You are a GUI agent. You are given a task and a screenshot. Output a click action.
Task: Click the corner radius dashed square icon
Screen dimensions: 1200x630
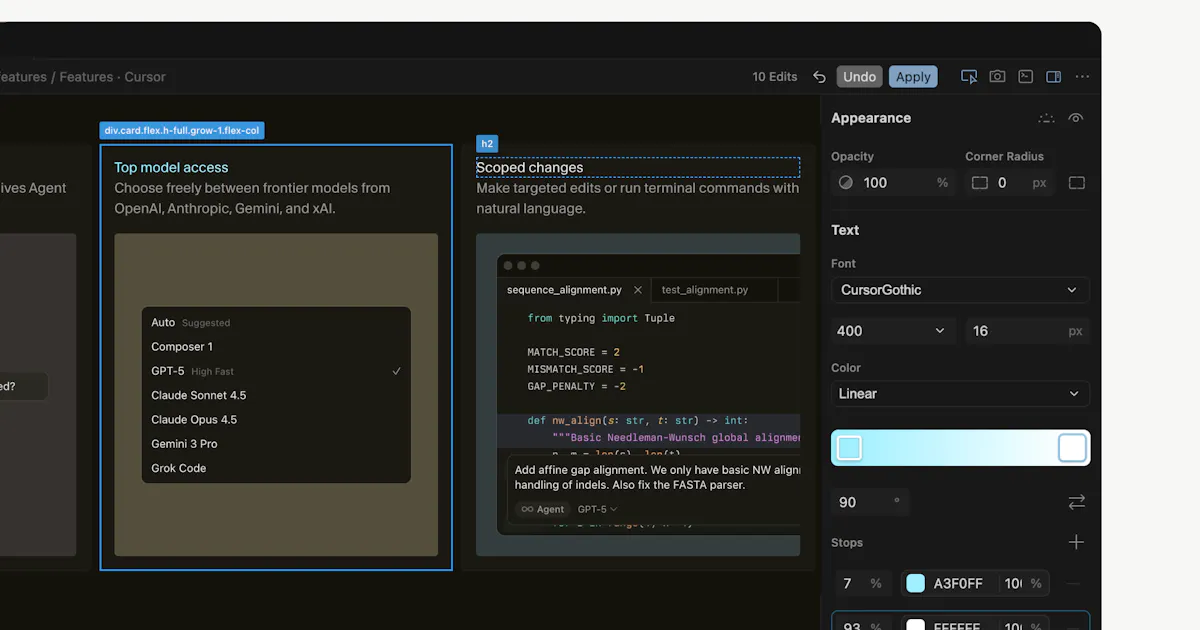tap(980, 183)
